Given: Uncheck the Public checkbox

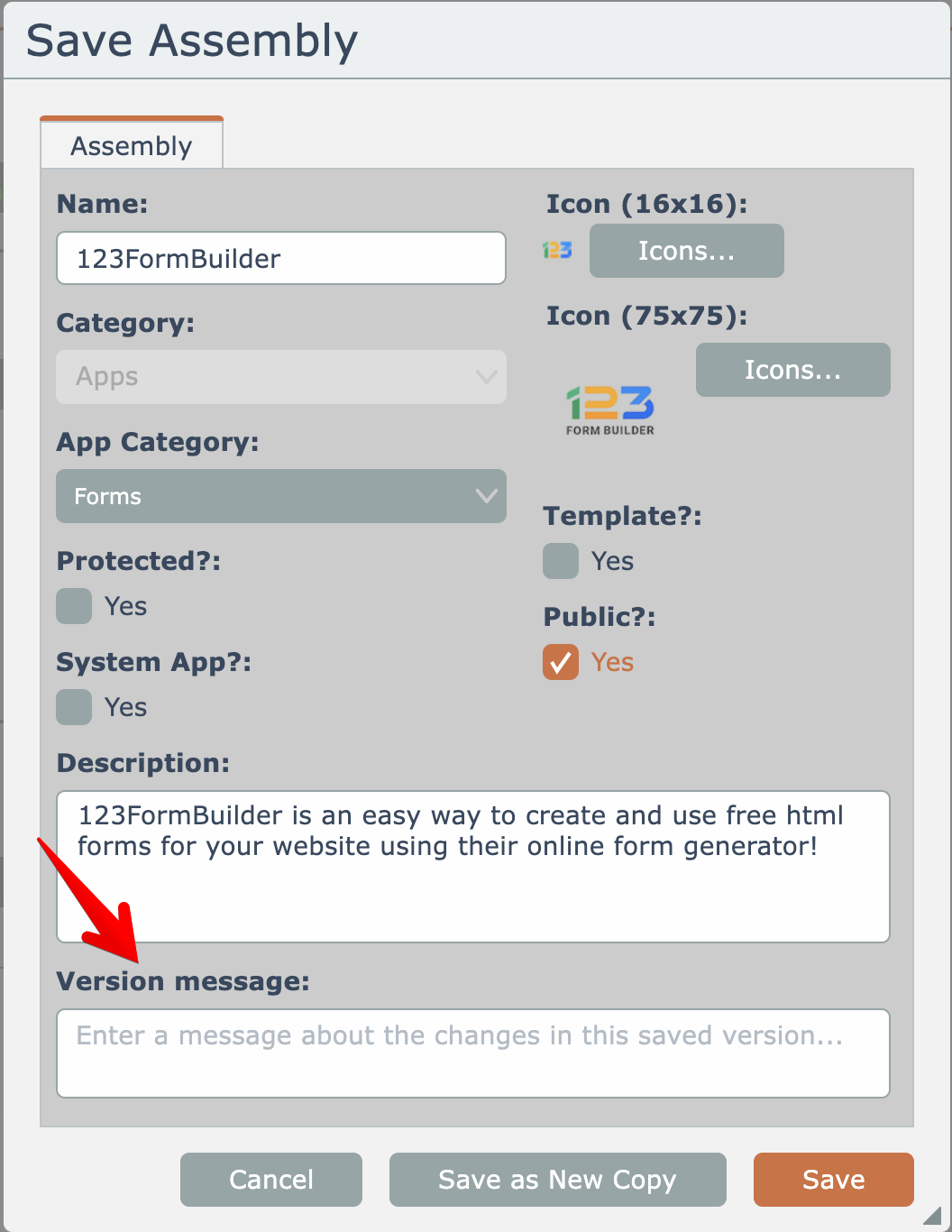Looking at the screenshot, I should pos(561,662).
